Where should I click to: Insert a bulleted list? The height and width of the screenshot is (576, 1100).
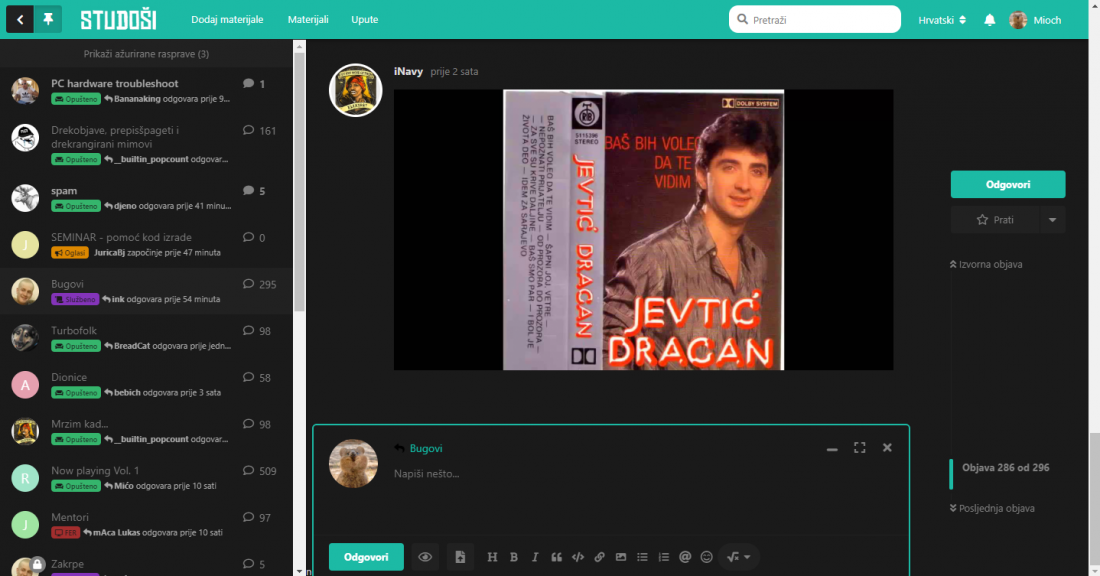pos(642,557)
